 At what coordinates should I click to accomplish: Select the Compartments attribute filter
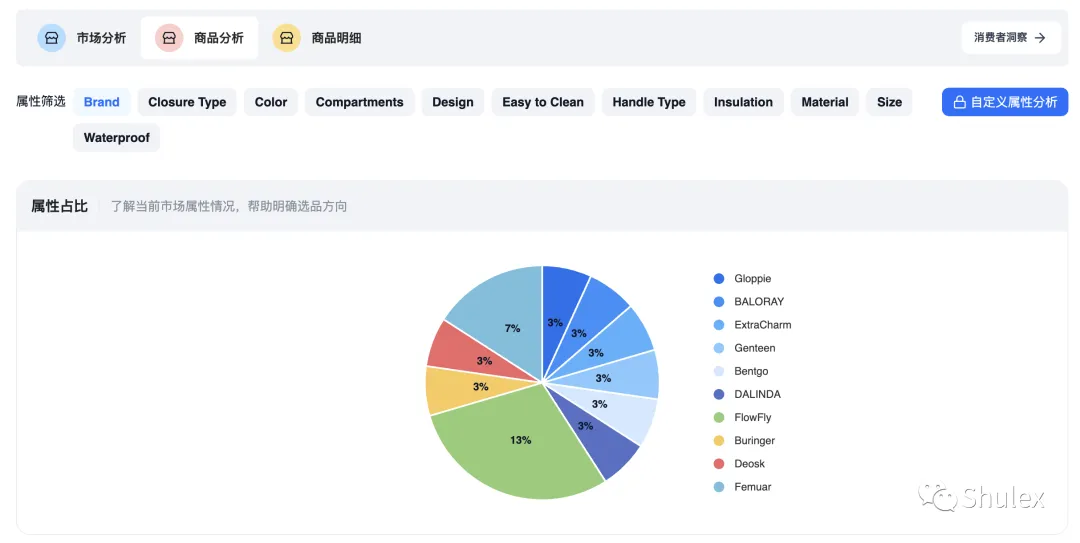click(360, 102)
